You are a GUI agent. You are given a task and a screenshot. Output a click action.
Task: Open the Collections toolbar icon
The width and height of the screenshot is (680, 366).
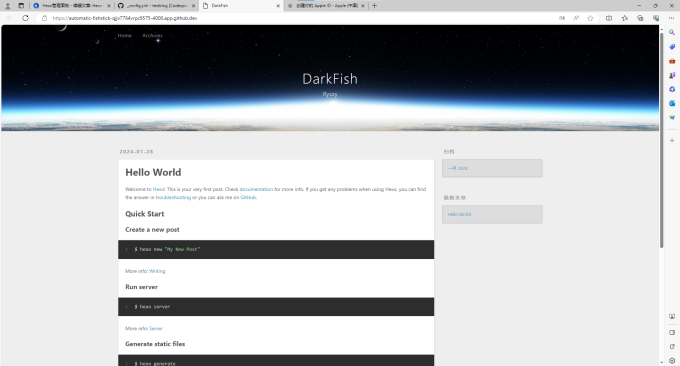(x=640, y=18)
